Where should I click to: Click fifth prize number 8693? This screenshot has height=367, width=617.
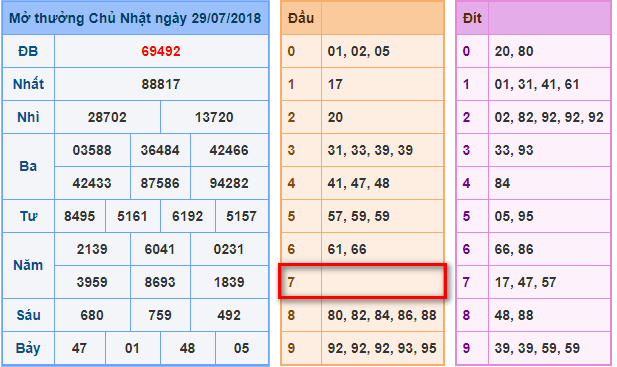(x=160, y=282)
